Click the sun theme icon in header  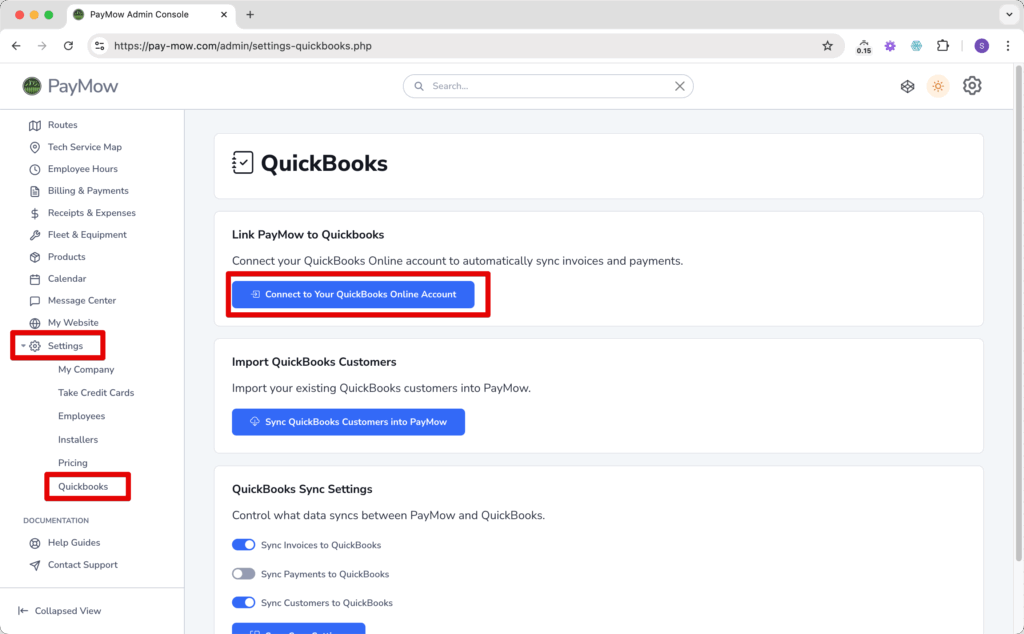938,86
